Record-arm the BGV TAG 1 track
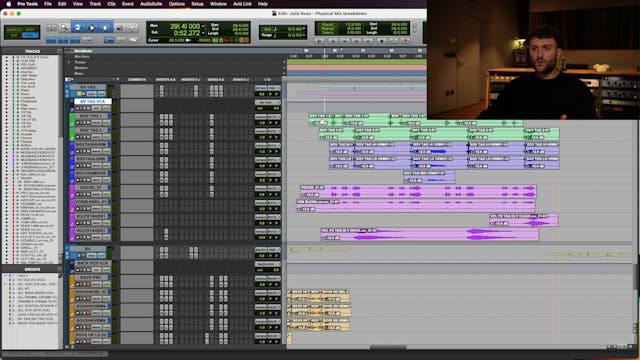Screen dimensions: 640x360 [78, 122]
